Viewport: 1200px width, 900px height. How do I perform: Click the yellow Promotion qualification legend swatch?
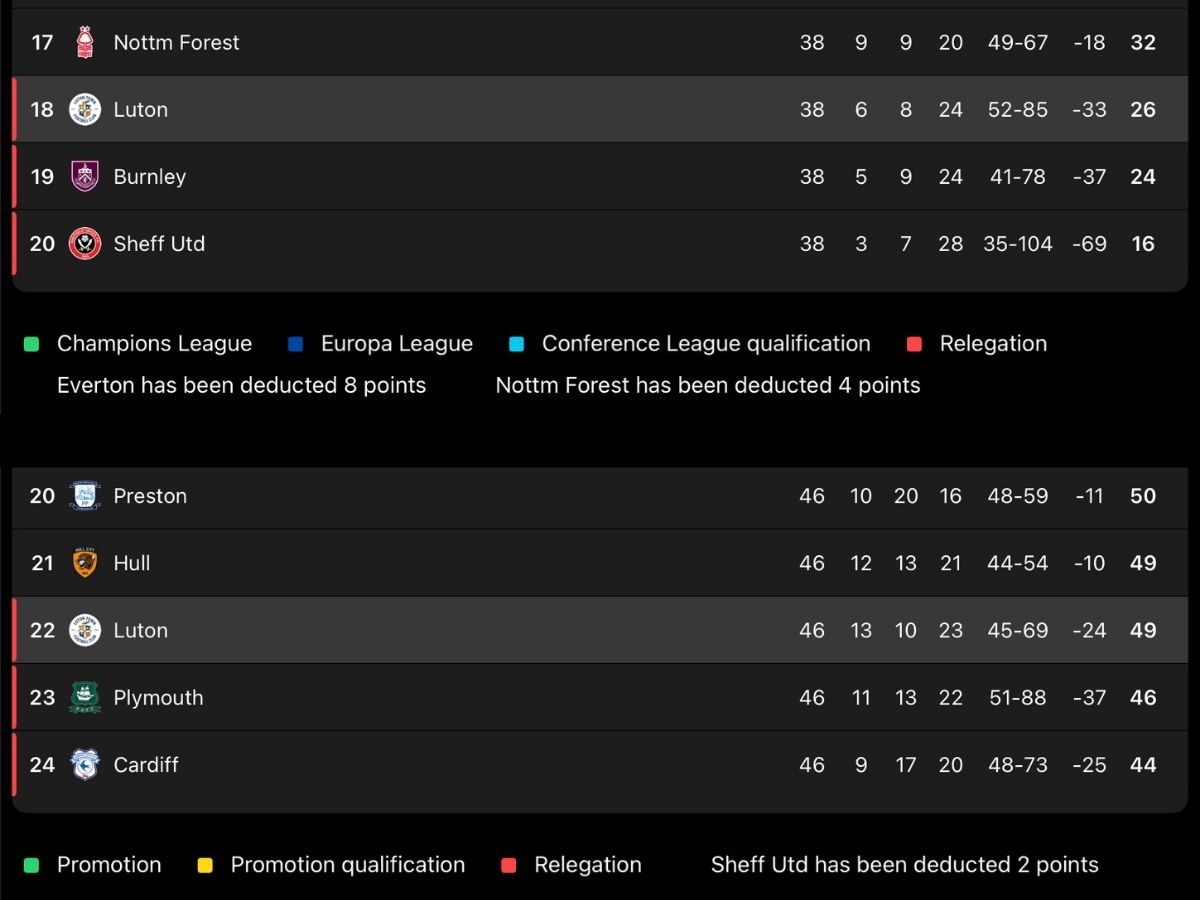coord(205,865)
